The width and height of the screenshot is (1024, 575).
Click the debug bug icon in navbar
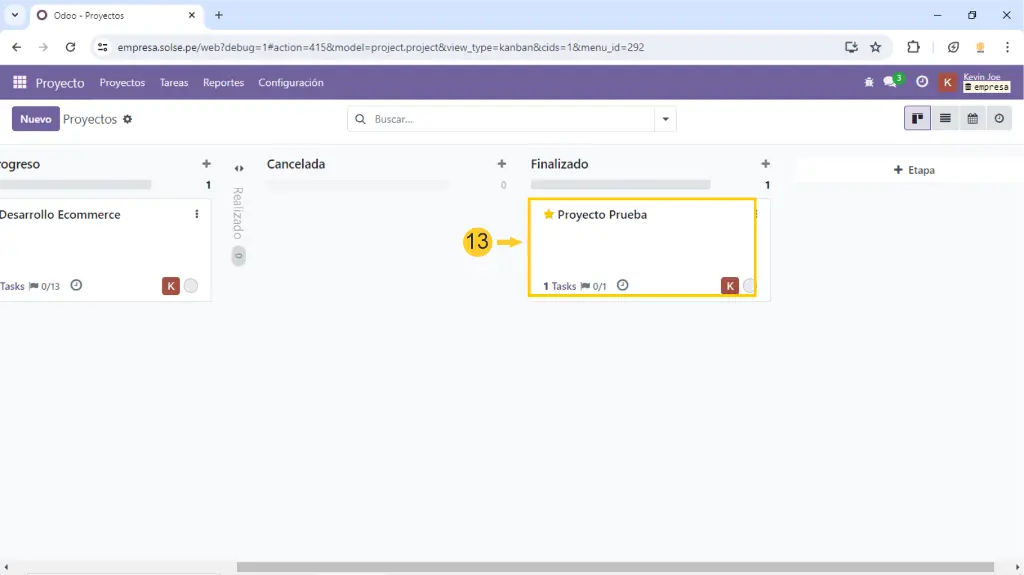pos(869,83)
